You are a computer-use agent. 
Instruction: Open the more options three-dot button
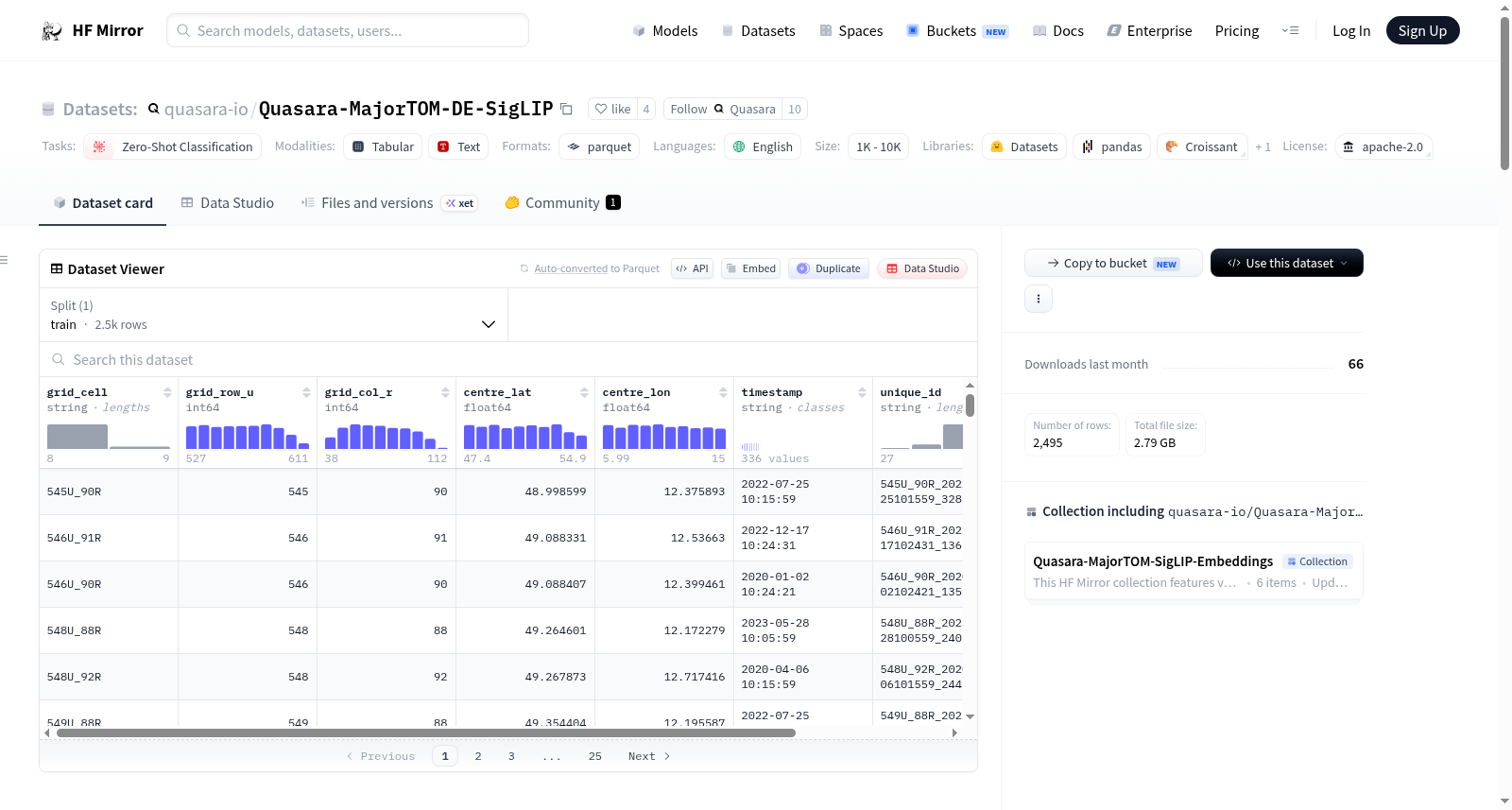[x=1039, y=299]
